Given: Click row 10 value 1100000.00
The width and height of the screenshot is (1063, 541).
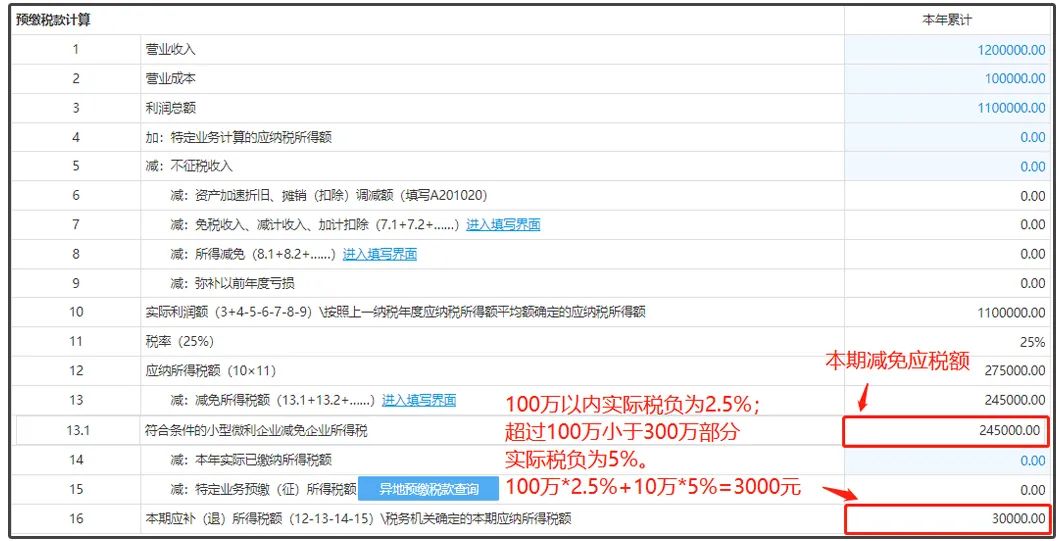Looking at the screenshot, I should pos(1011,313).
